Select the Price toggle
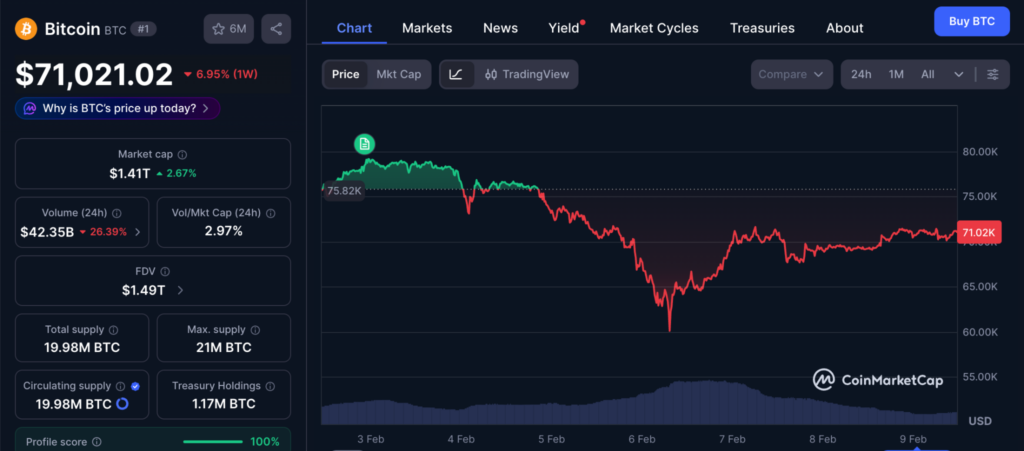1024x451 pixels. pos(345,74)
